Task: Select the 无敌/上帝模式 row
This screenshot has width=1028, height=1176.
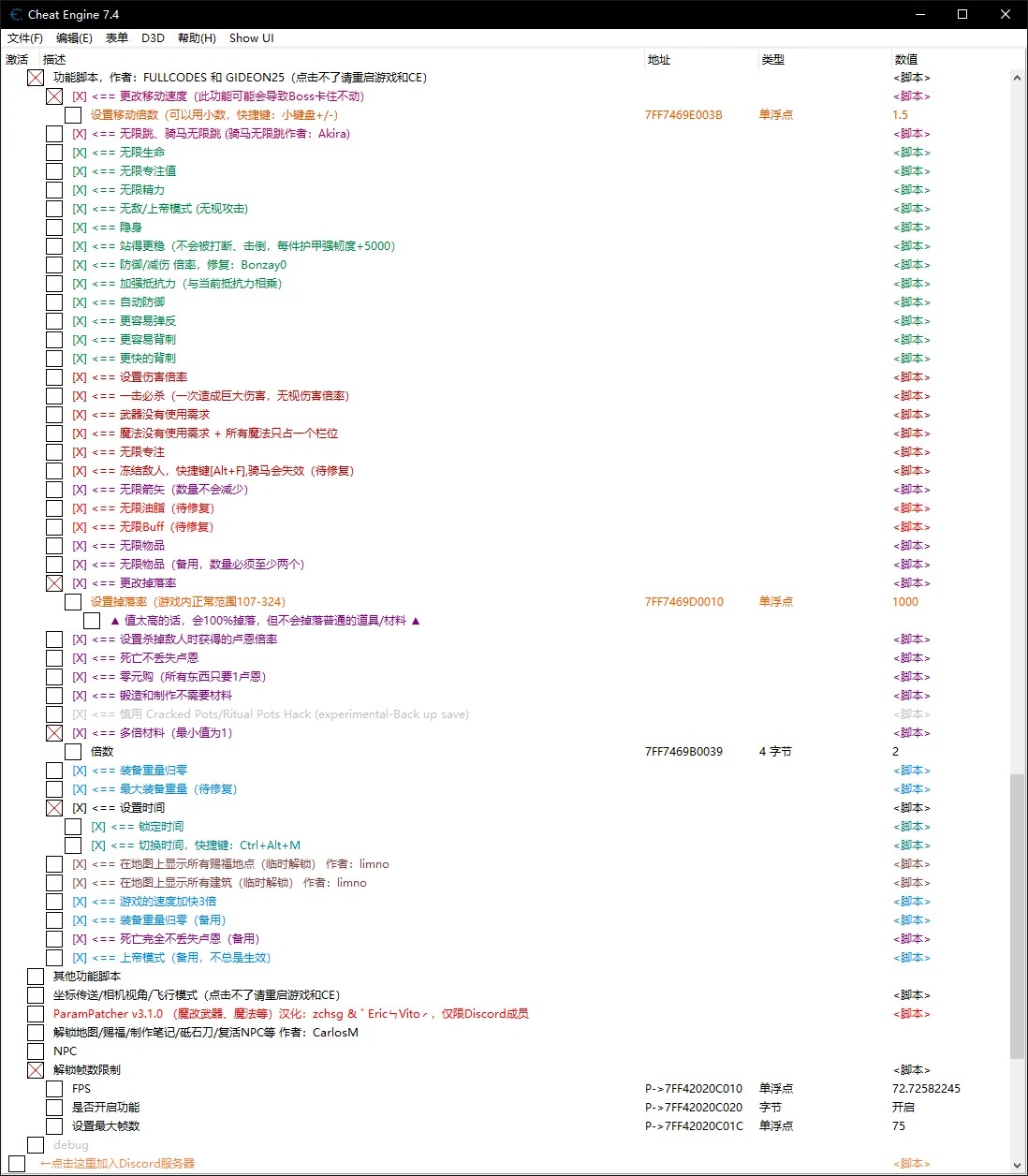Action: click(160, 209)
